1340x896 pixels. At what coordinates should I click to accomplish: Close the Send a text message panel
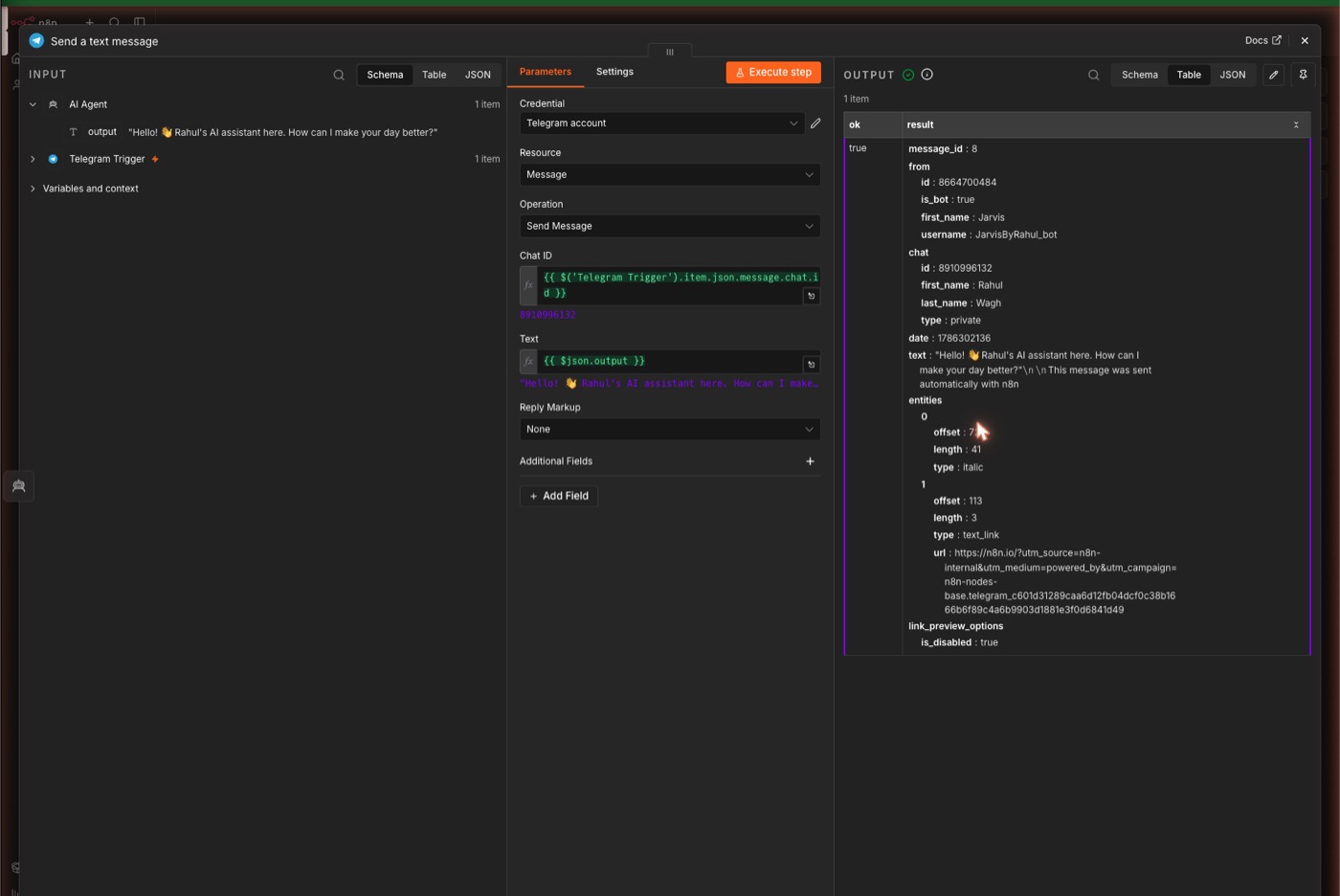pos(1305,41)
